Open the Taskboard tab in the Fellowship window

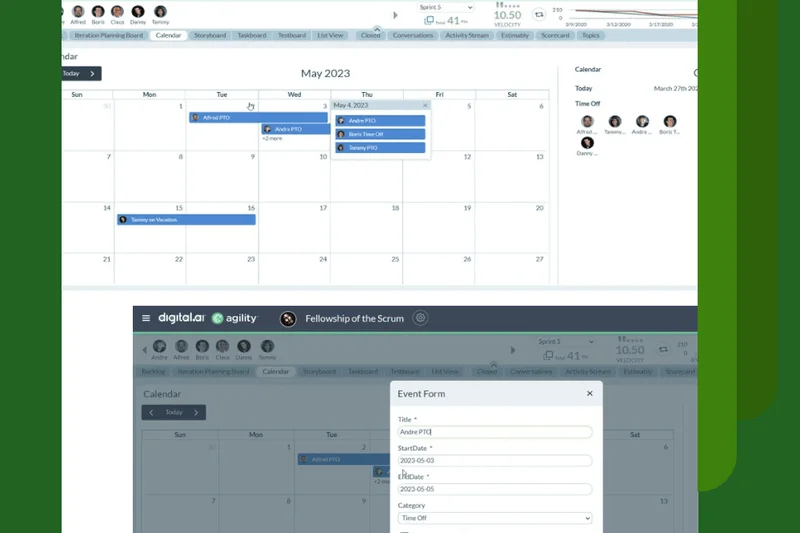pyautogui.click(x=363, y=372)
